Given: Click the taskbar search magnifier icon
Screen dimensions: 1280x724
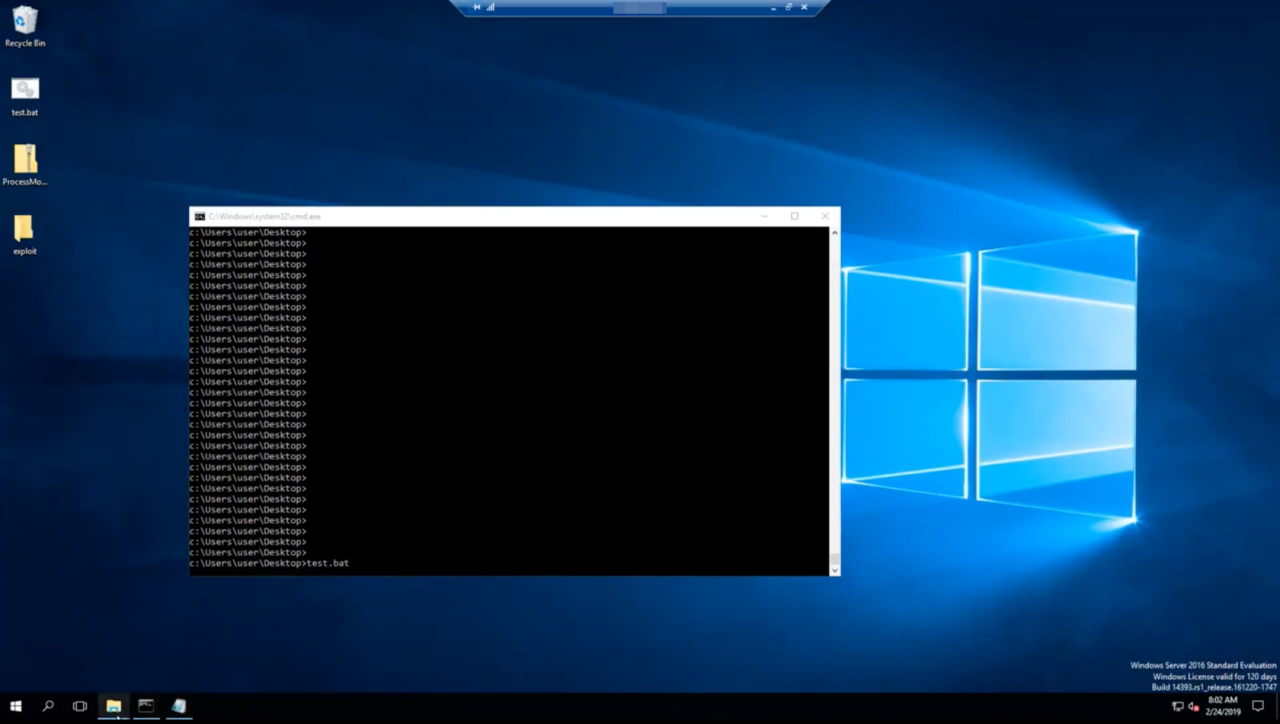Looking at the screenshot, I should pos(48,706).
